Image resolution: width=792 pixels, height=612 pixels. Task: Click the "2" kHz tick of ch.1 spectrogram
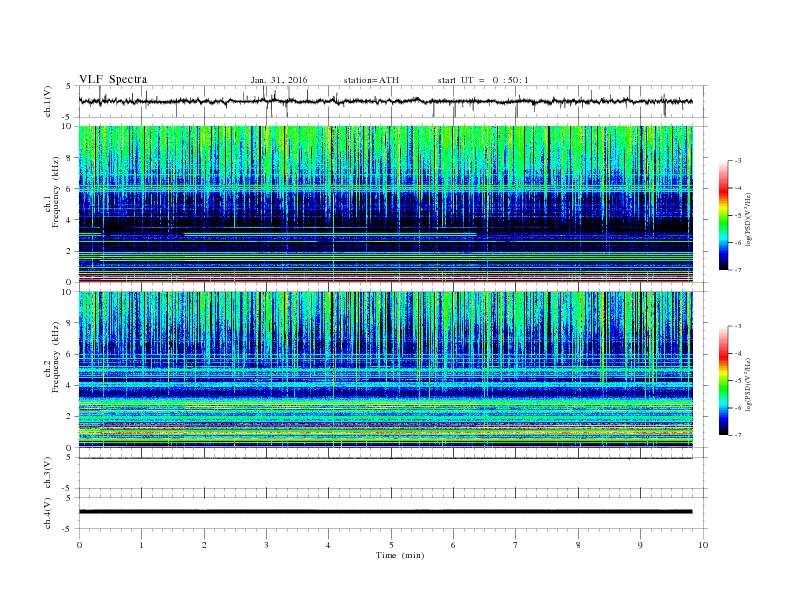[69, 251]
